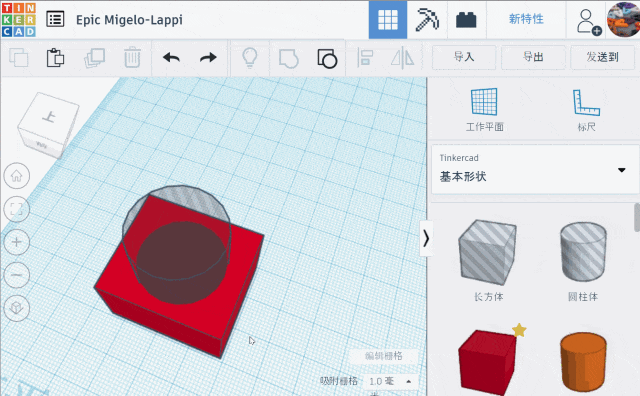Select the Ungroup shapes icon
The width and height of the screenshot is (640, 396).
pos(327,58)
